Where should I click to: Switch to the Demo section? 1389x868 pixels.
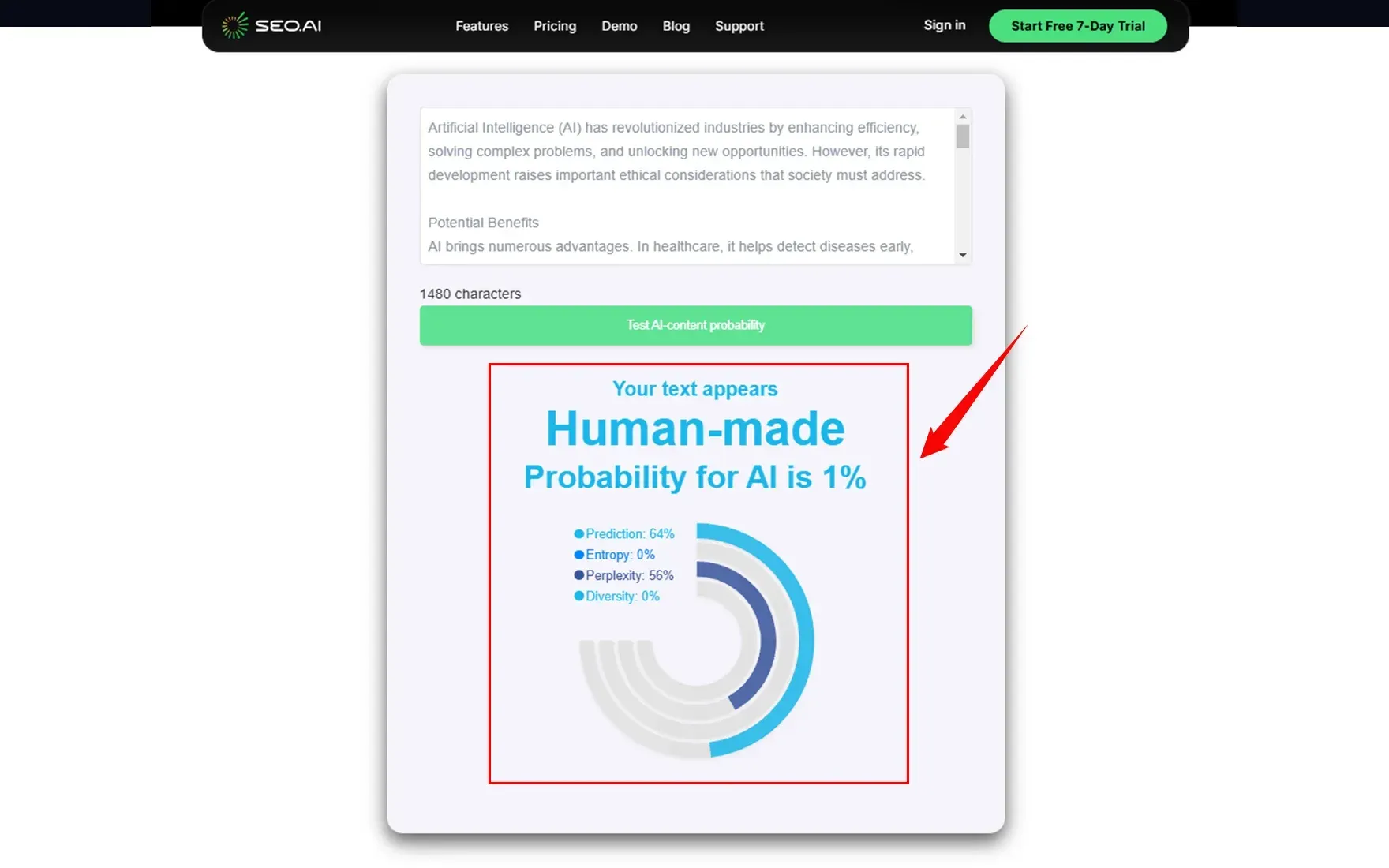coord(619,25)
